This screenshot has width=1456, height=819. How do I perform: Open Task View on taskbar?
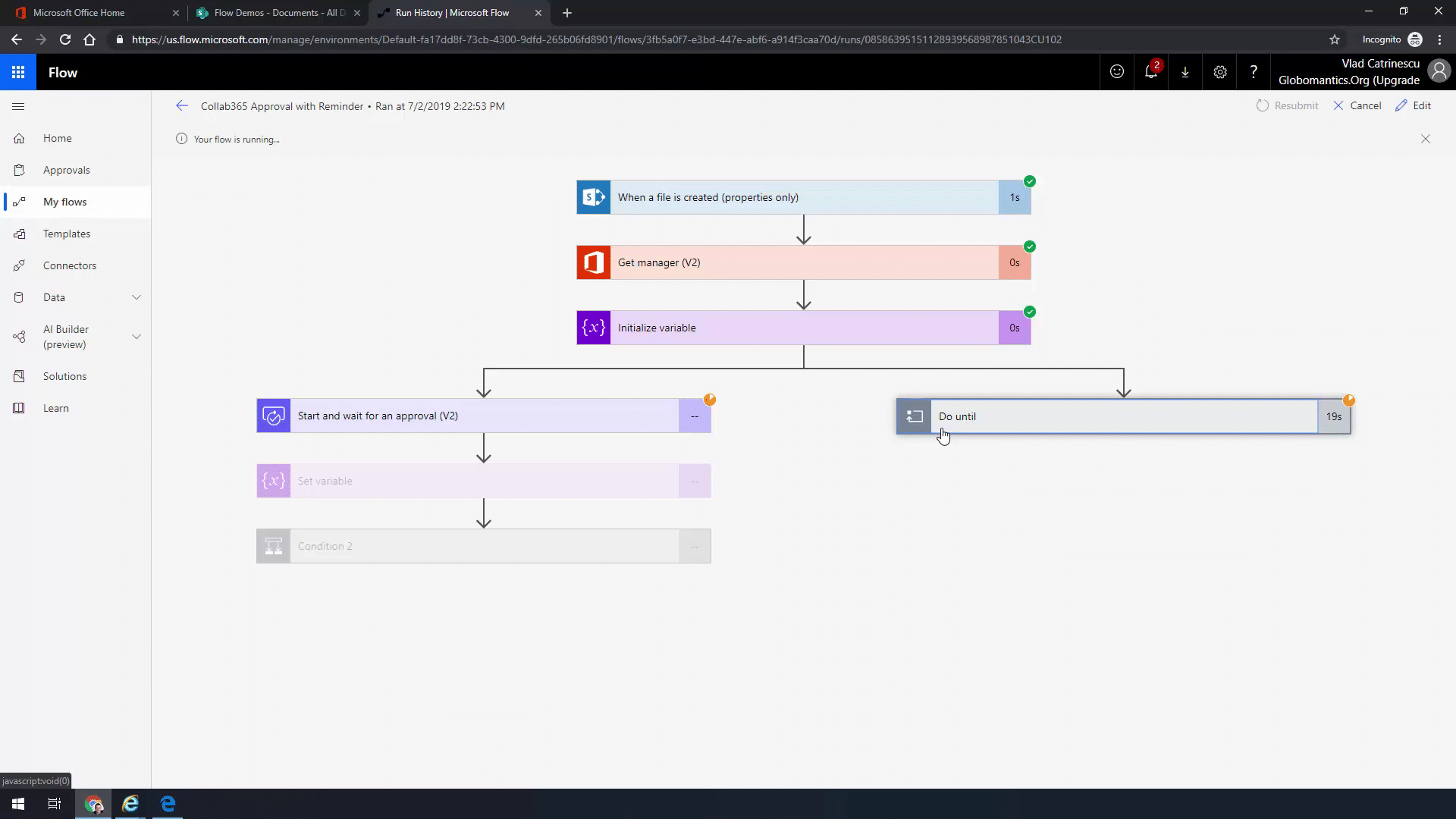pyautogui.click(x=55, y=804)
